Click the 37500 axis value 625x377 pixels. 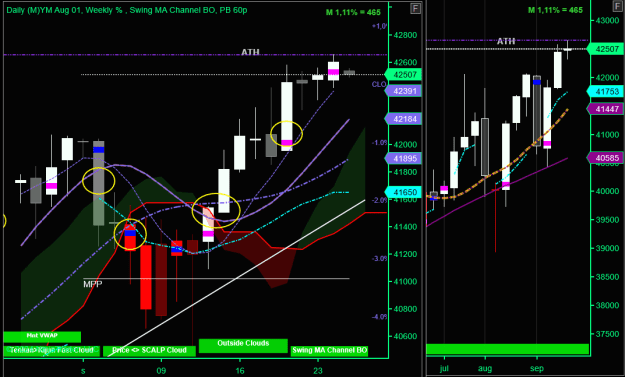[x=607, y=334]
